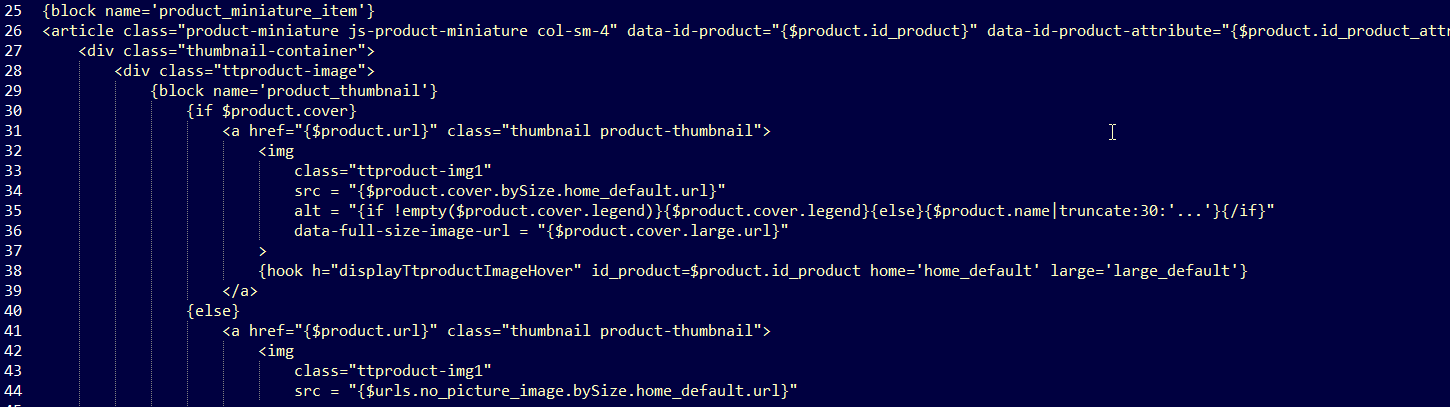Click the {if $product.cover} statement

tap(272, 111)
